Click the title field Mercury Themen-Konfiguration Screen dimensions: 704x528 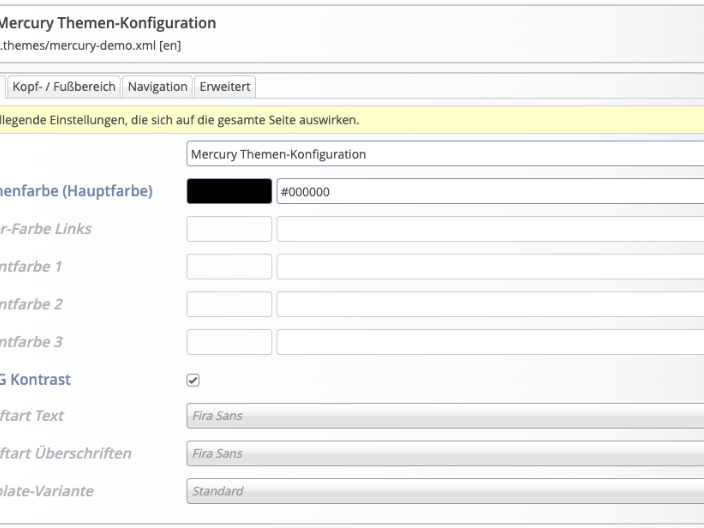click(445, 154)
